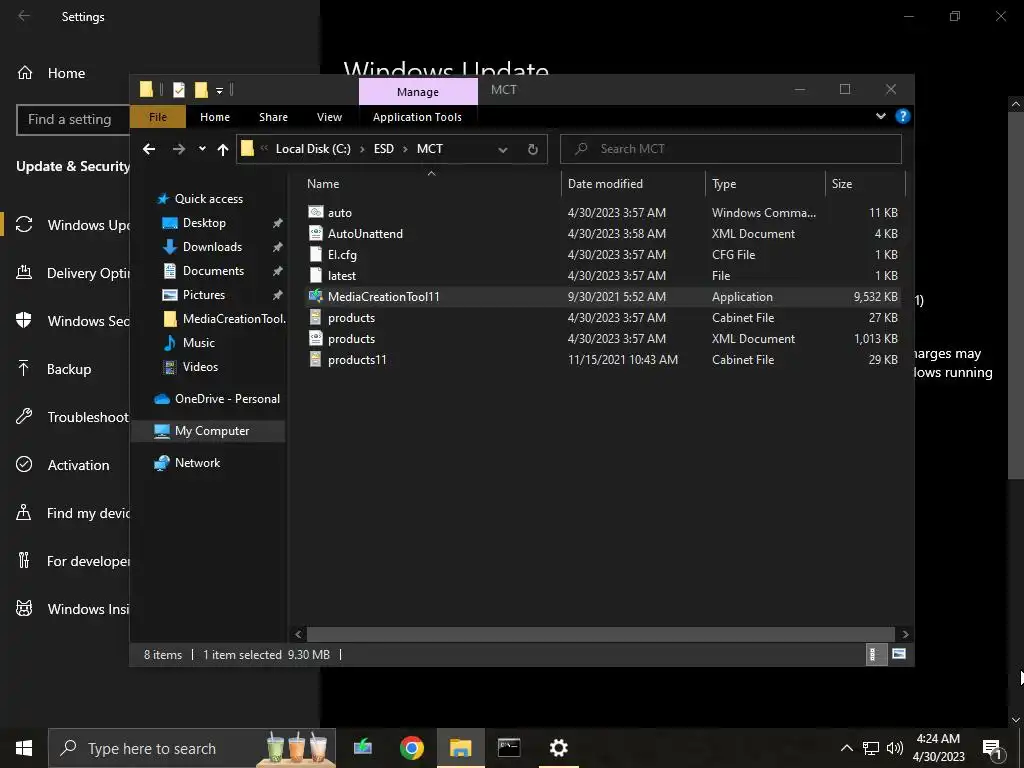Click the Search MCT box
The height and width of the screenshot is (768, 1024).
pos(731,149)
